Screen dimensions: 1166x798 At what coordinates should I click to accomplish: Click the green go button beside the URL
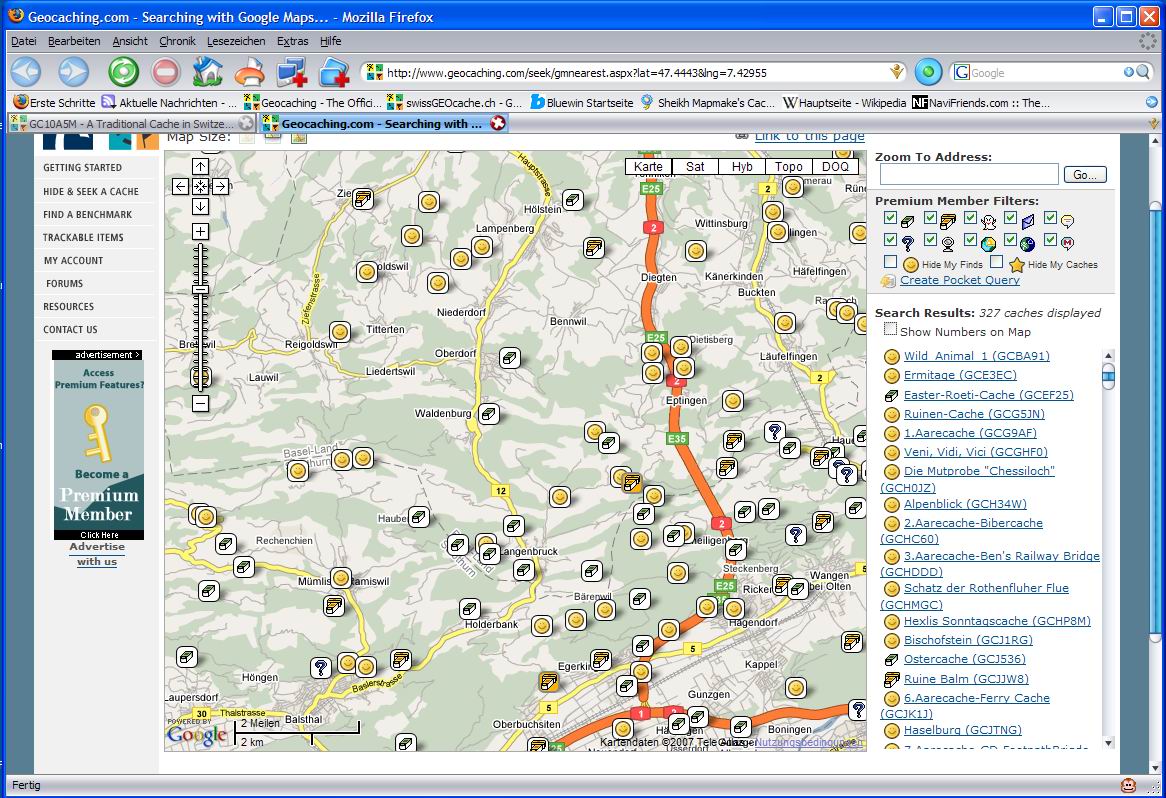click(x=927, y=72)
